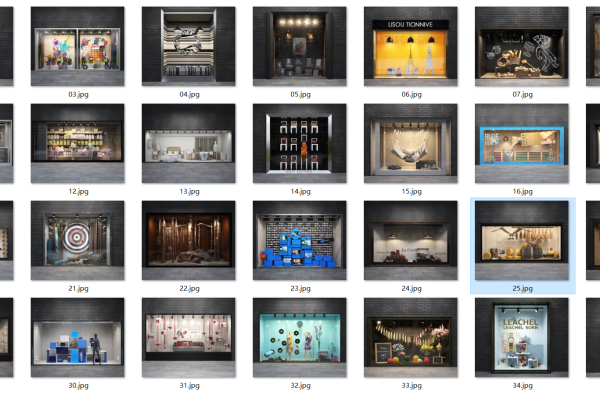Click the 15.jpg image thumbnail
This screenshot has width=600, height=400.
tap(410, 143)
